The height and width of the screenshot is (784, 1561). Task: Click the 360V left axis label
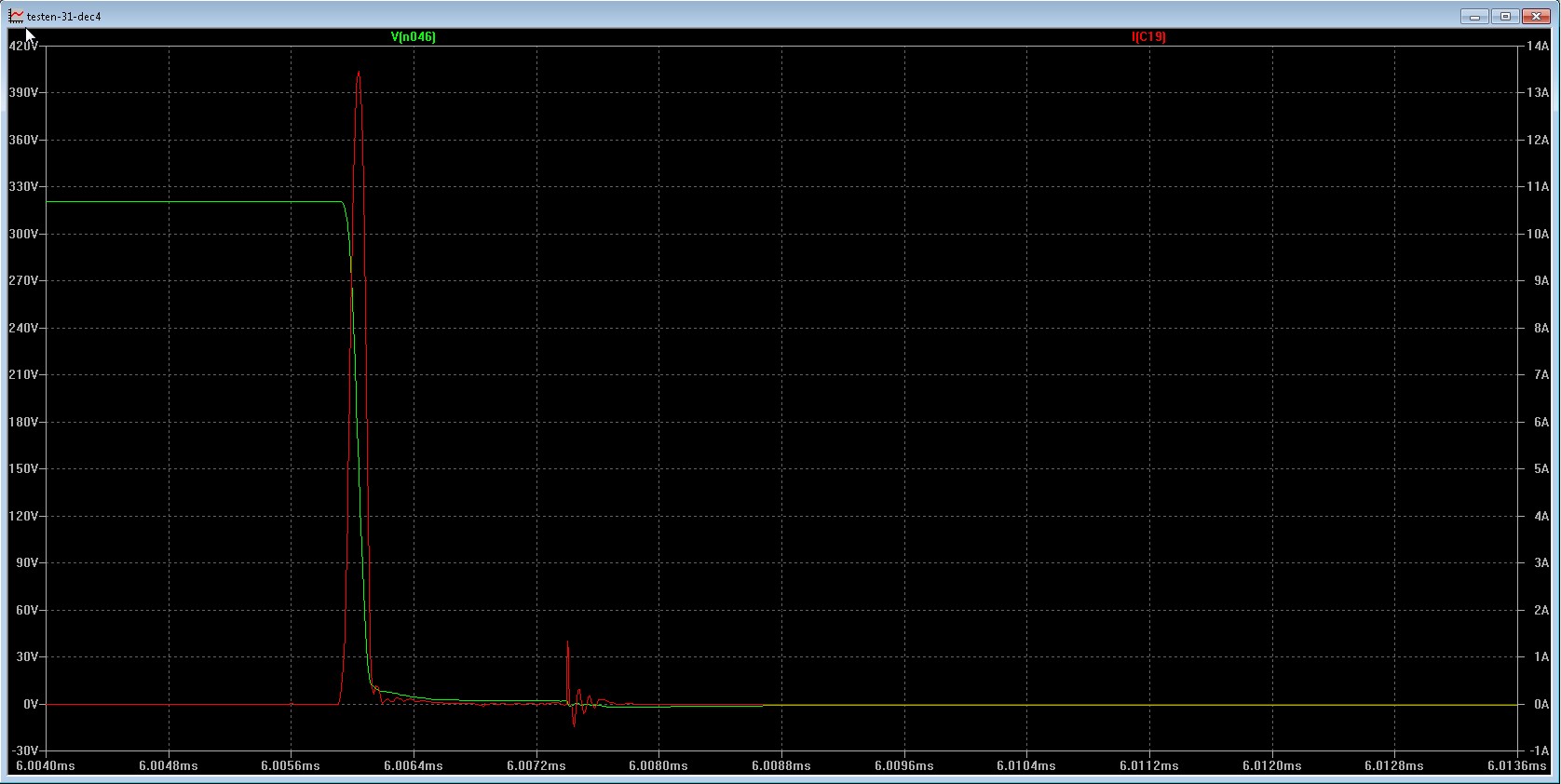coord(23,140)
